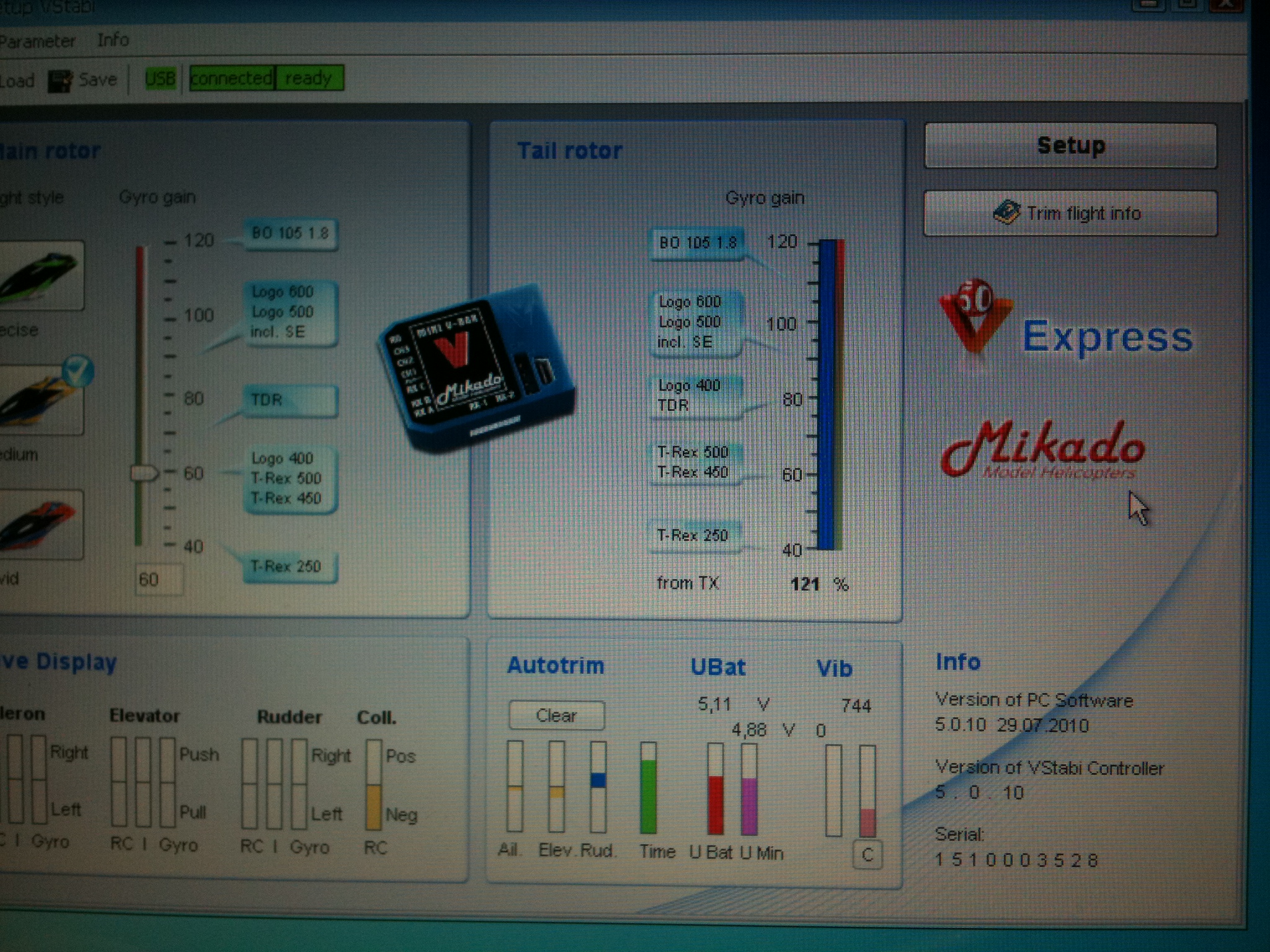Image resolution: width=1270 pixels, height=952 pixels.
Task: Click the serial number 1510003528
Action: [1016, 860]
